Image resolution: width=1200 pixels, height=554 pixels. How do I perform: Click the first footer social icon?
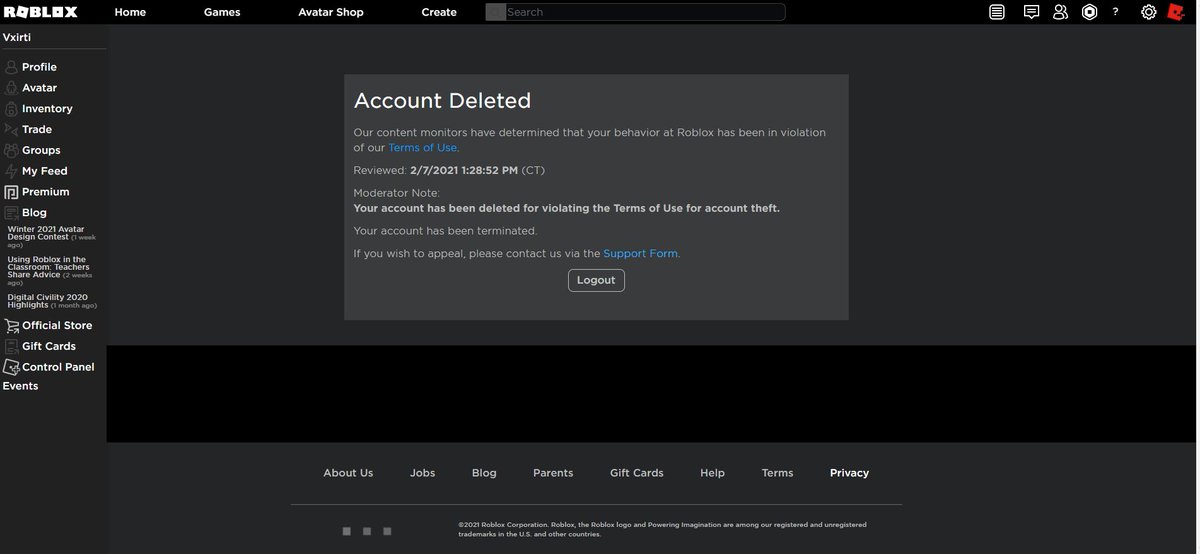point(347,531)
